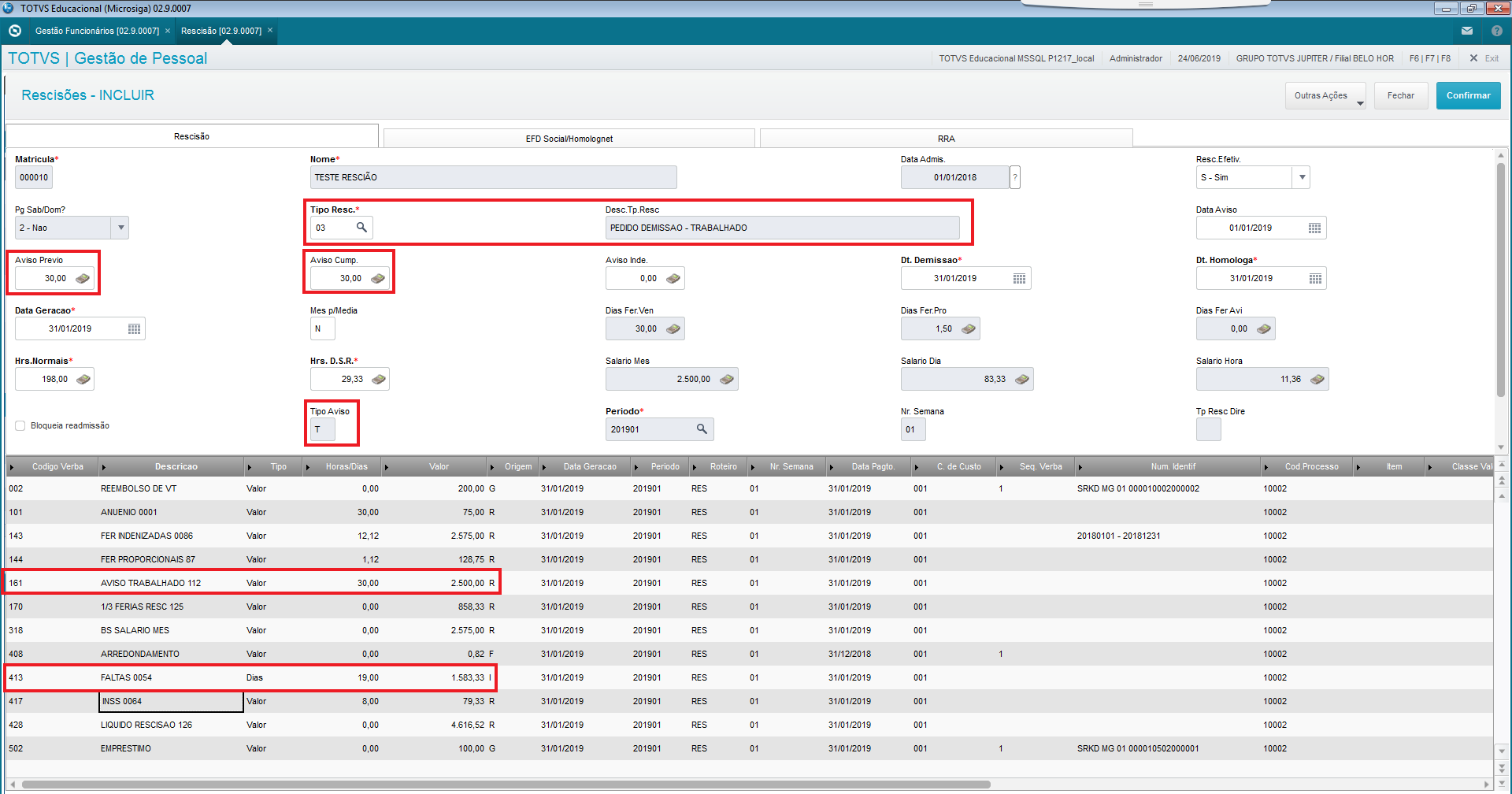
Task: Click TOTVS Educacional MSSQL environment label
Action: [x=1016, y=58]
